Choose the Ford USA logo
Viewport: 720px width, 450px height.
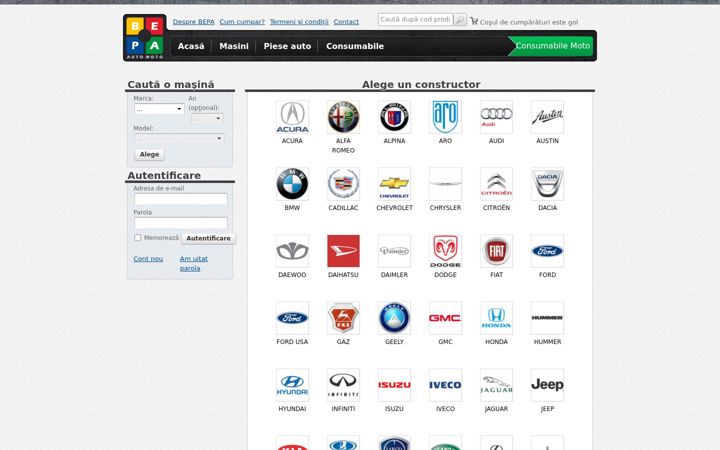tap(292, 318)
